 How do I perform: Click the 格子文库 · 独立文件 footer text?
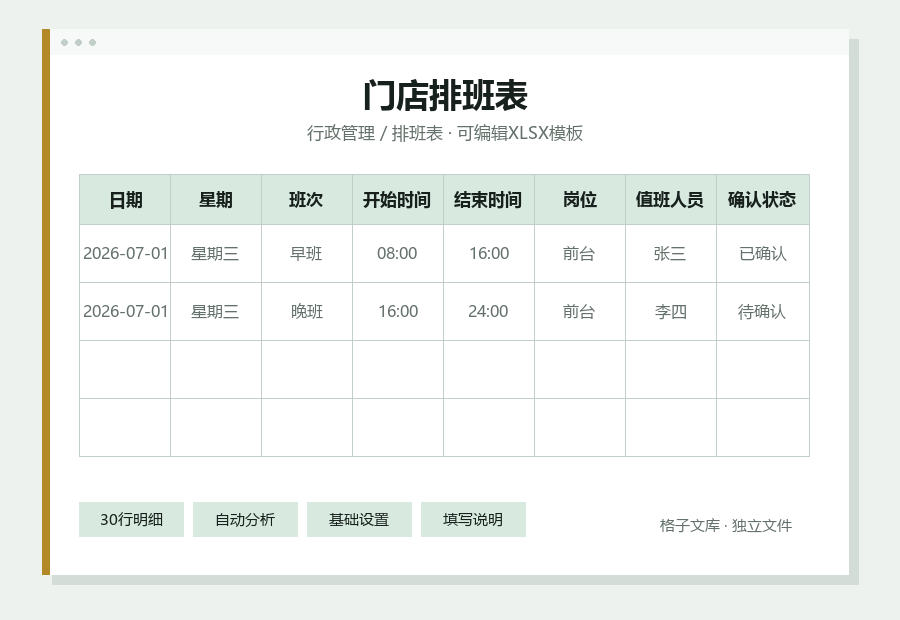pos(726,525)
